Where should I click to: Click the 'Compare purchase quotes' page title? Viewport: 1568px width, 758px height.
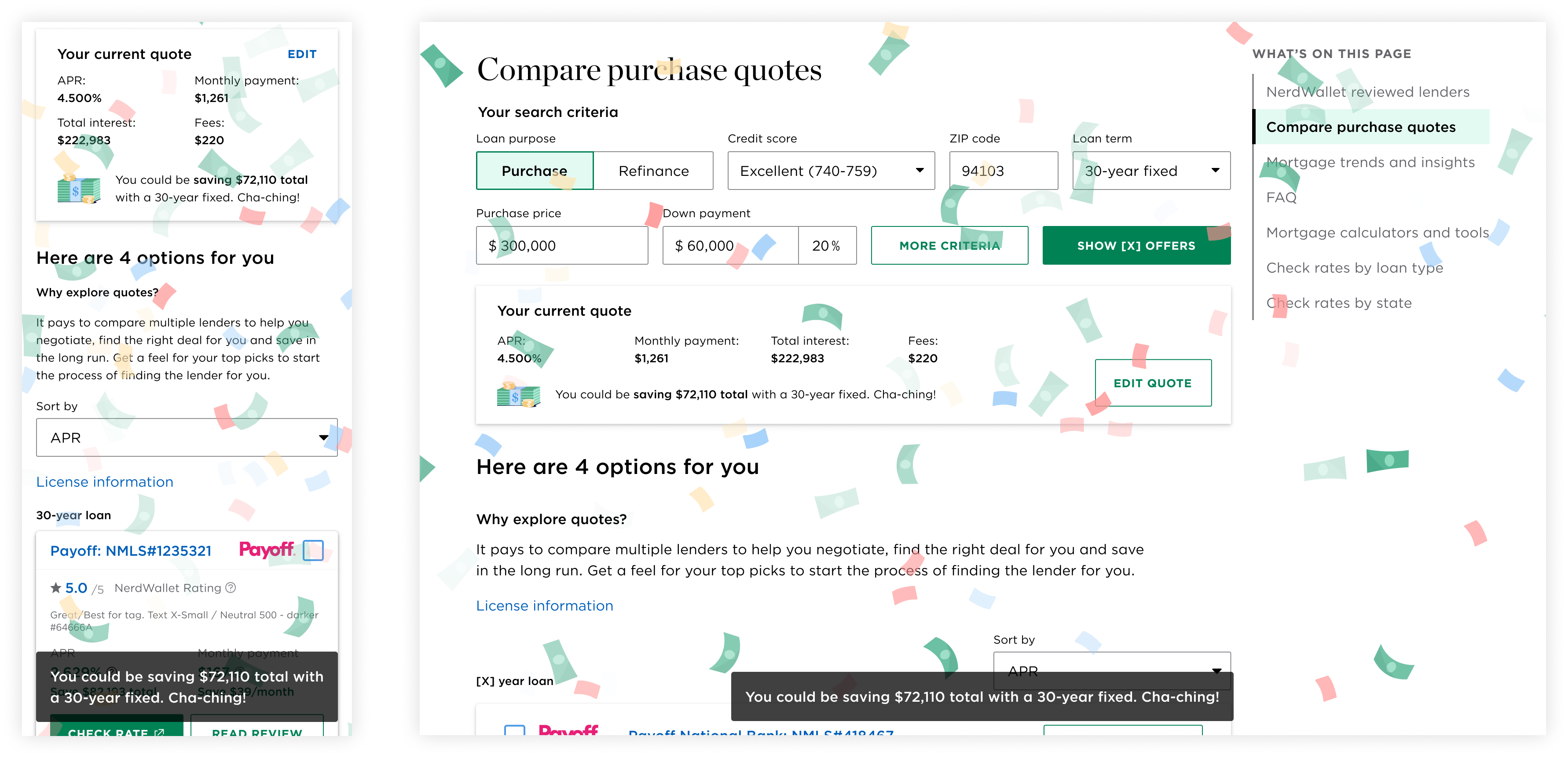tap(649, 71)
